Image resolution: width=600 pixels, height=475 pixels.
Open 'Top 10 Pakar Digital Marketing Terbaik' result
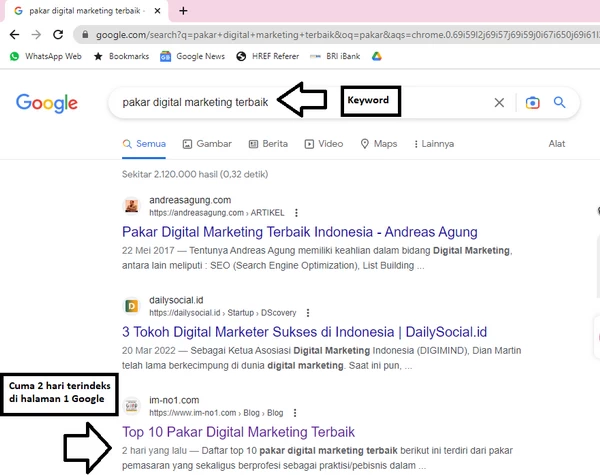click(238, 432)
